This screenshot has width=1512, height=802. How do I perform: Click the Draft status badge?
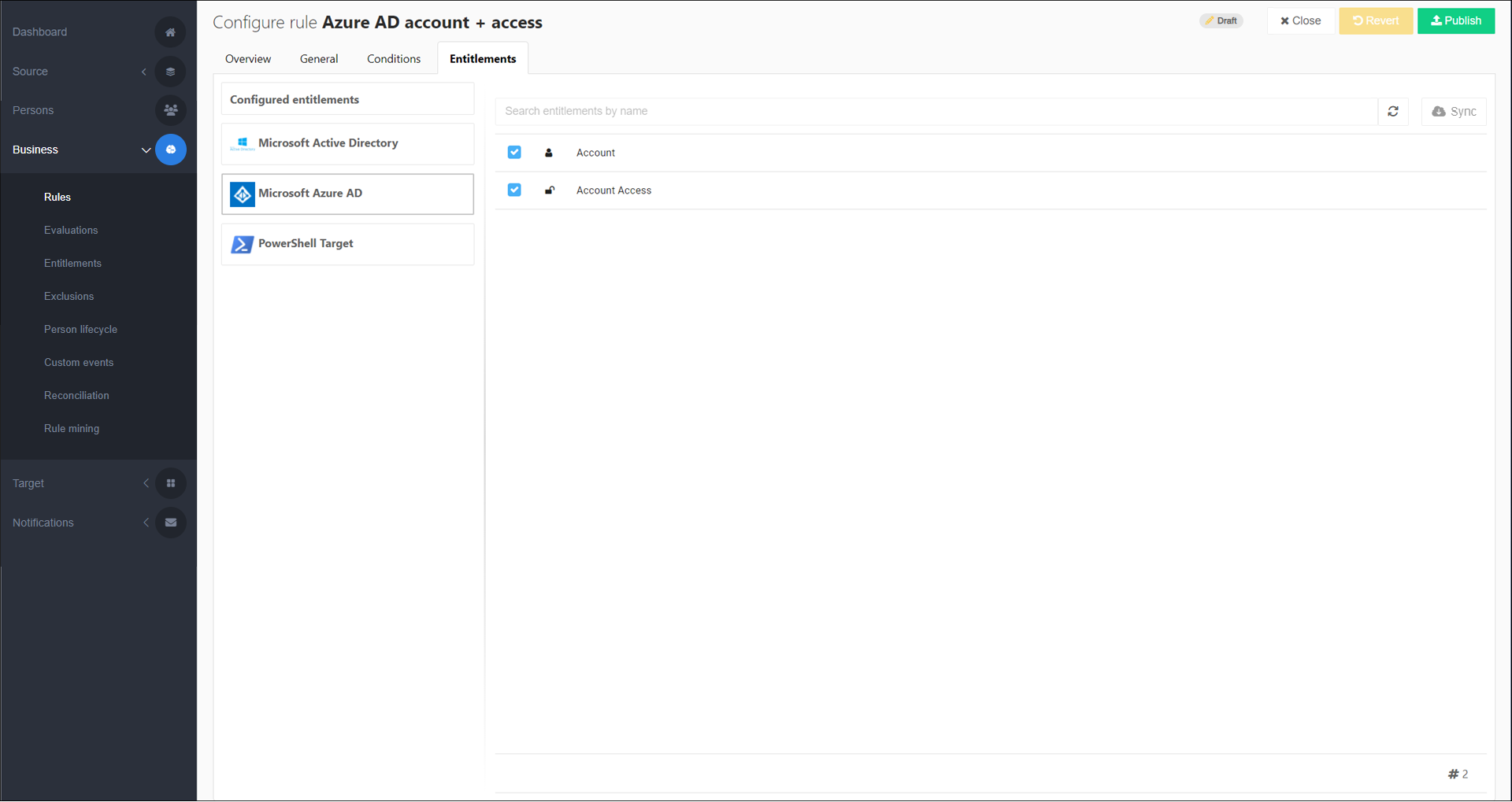pyautogui.click(x=1221, y=21)
